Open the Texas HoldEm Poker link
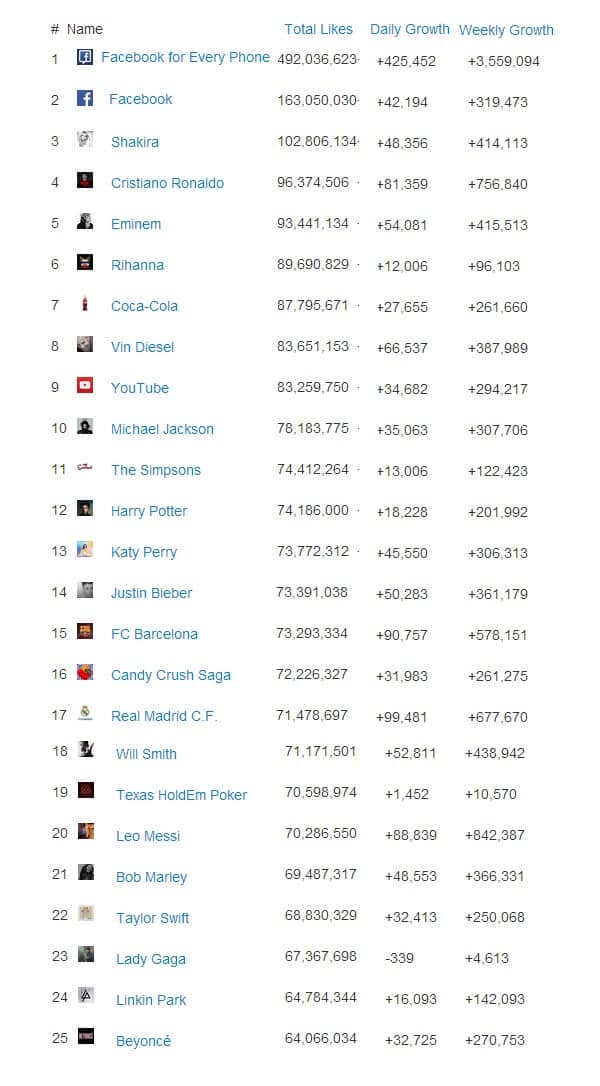The image size is (600, 1086). [181, 795]
